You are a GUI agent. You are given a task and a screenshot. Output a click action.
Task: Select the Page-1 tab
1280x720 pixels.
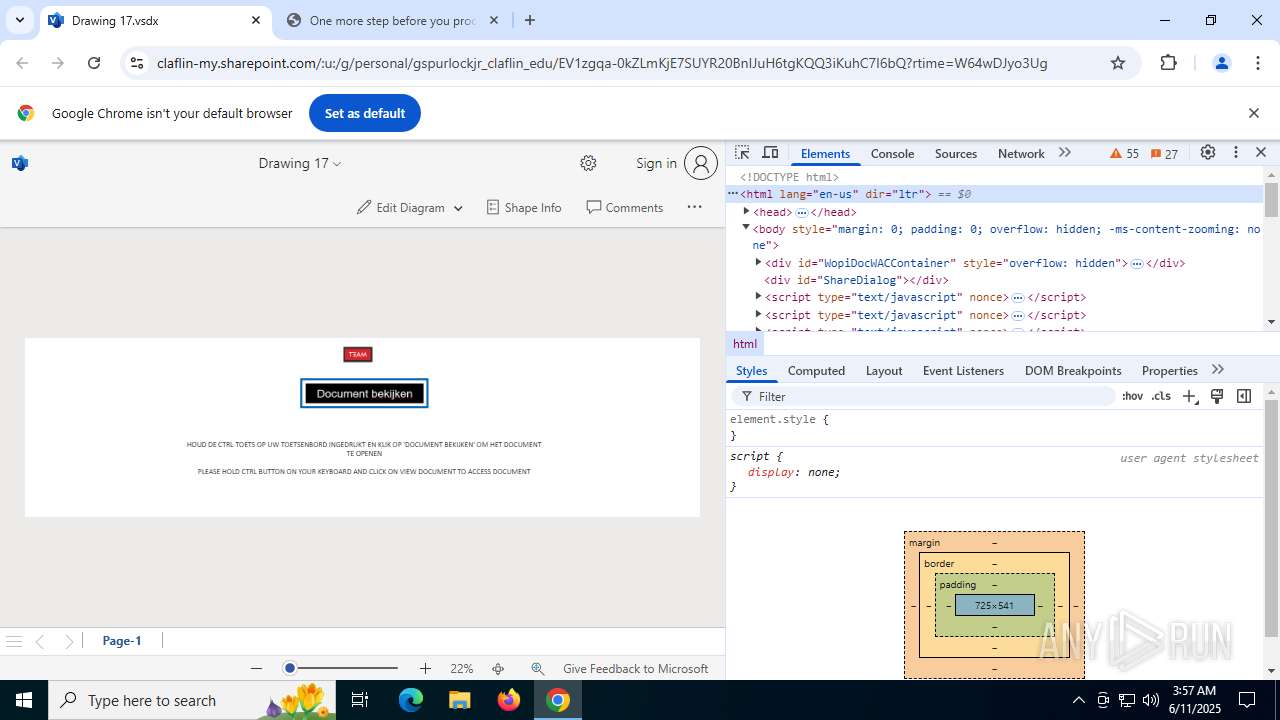(122, 641)
